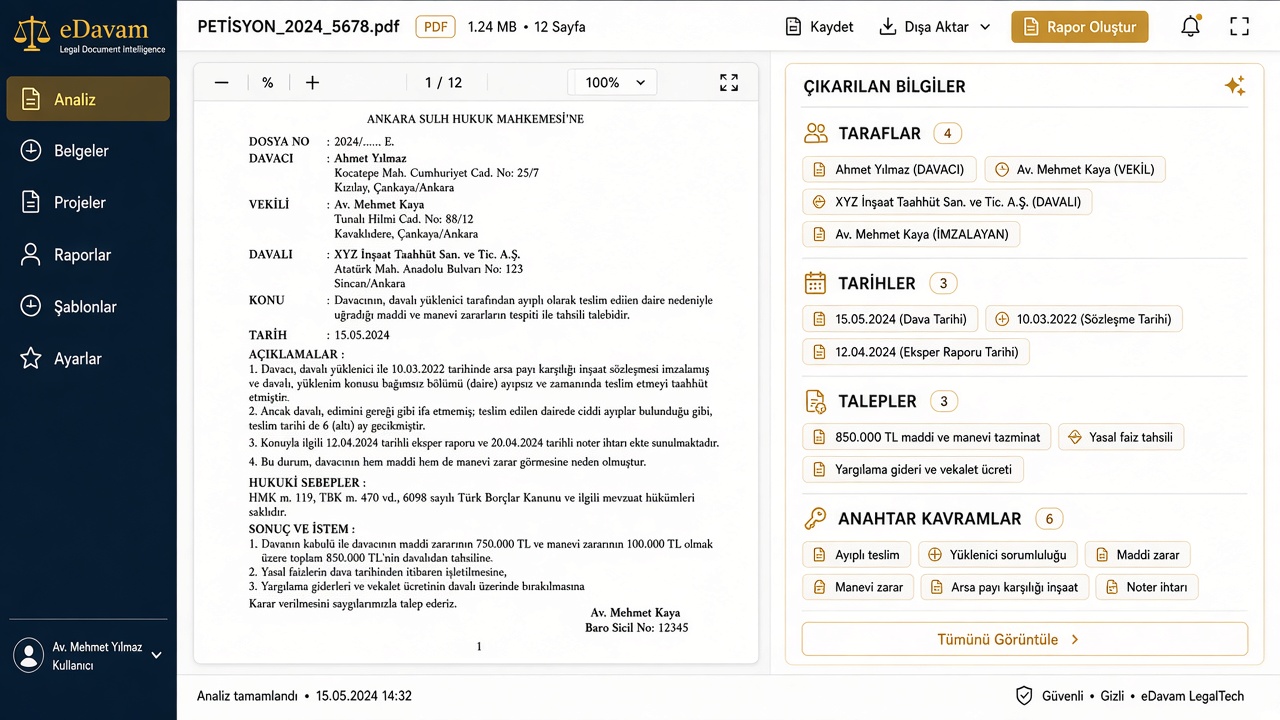Open the Dışa Aktar export dropdown
Screen dimensions: 1280x720
(x=934, y=27)
